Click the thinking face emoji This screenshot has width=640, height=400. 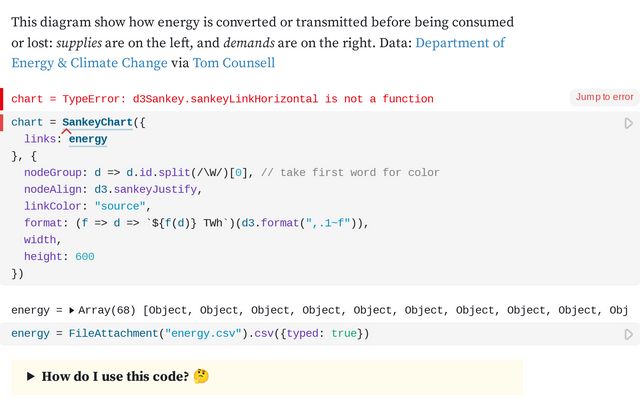tap(201, 377)
